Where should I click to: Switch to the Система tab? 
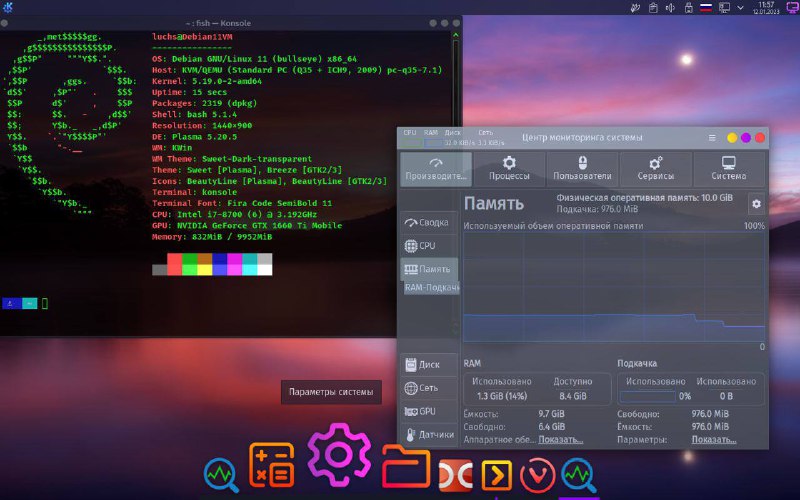(729, 169)
